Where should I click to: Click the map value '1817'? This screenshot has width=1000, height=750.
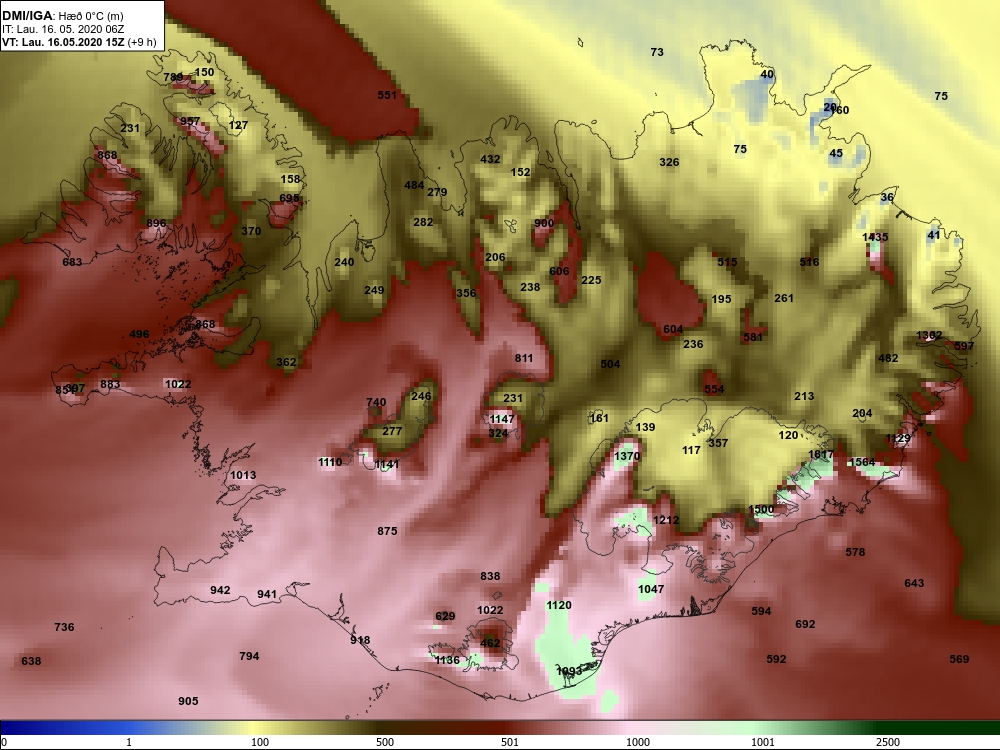tap(821, 455)
